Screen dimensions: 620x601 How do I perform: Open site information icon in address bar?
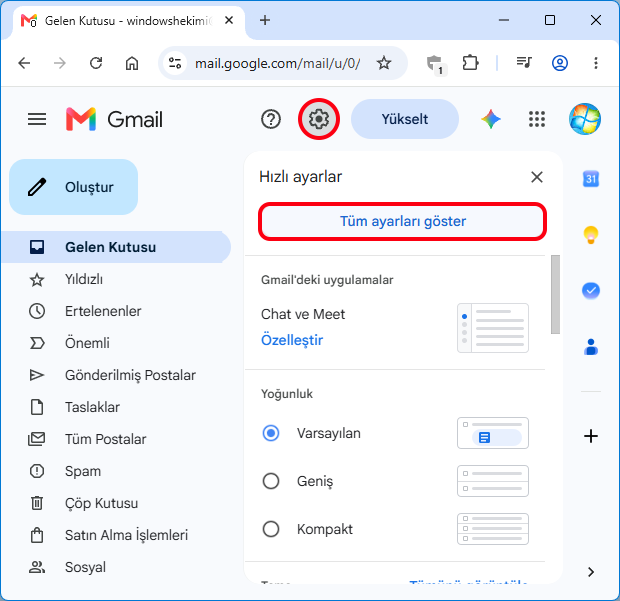[x=175, y=63]
